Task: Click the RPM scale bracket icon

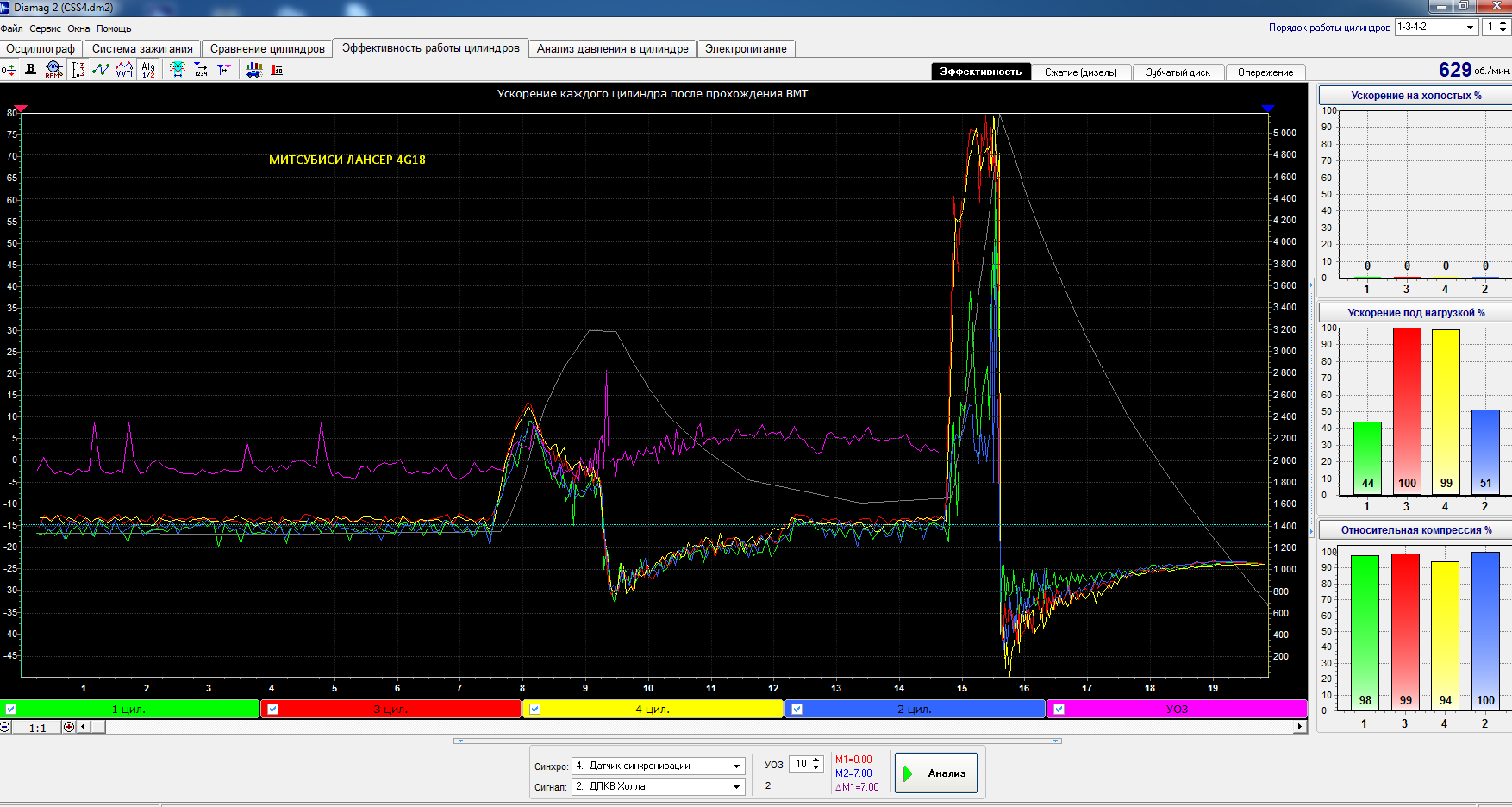Action: (78, 70)
